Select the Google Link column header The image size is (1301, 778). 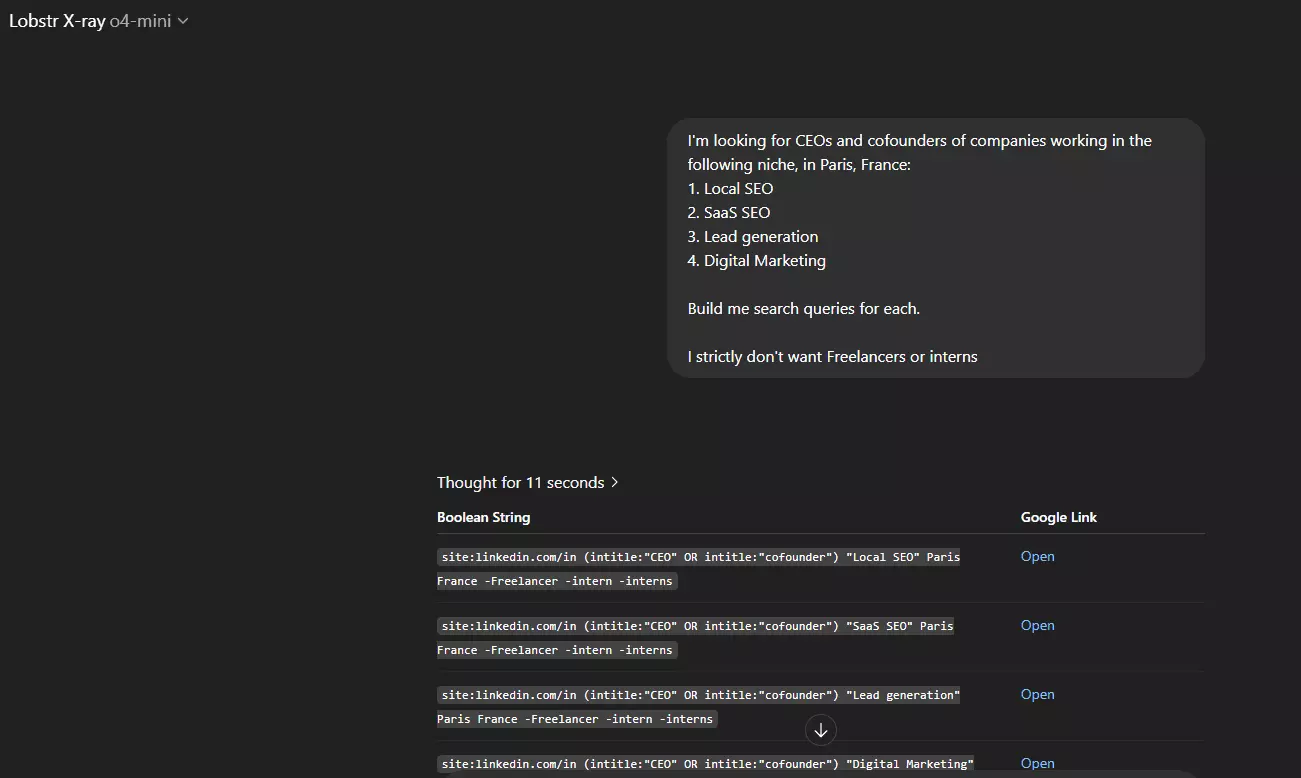[1059, 517]
